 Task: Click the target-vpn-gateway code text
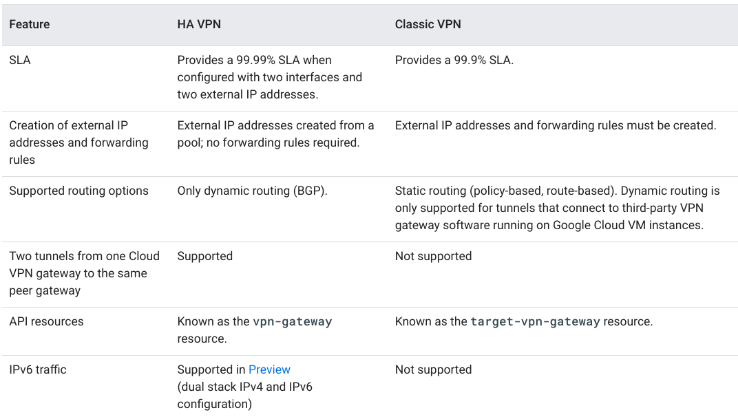[x=535, y=322]
